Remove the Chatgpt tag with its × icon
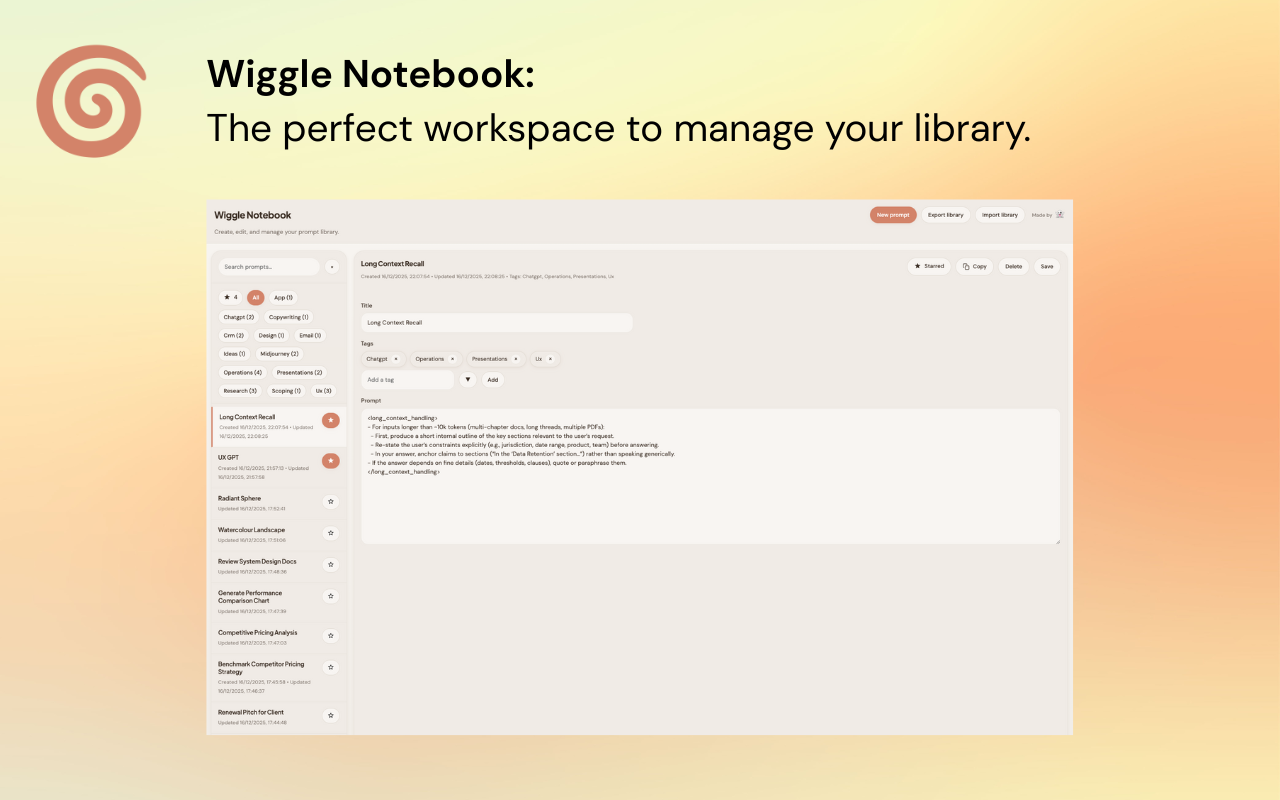 pyautogui.click(x=397, y=358)
